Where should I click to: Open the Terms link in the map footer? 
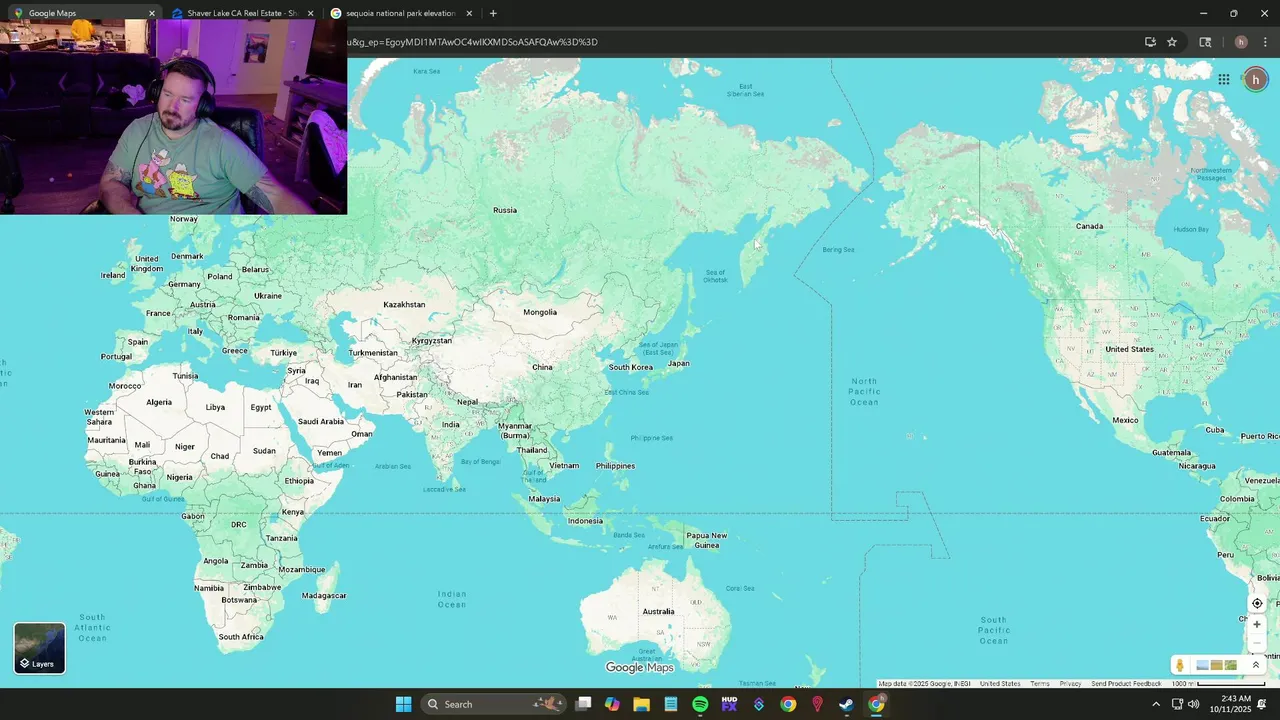point(1040,684)
